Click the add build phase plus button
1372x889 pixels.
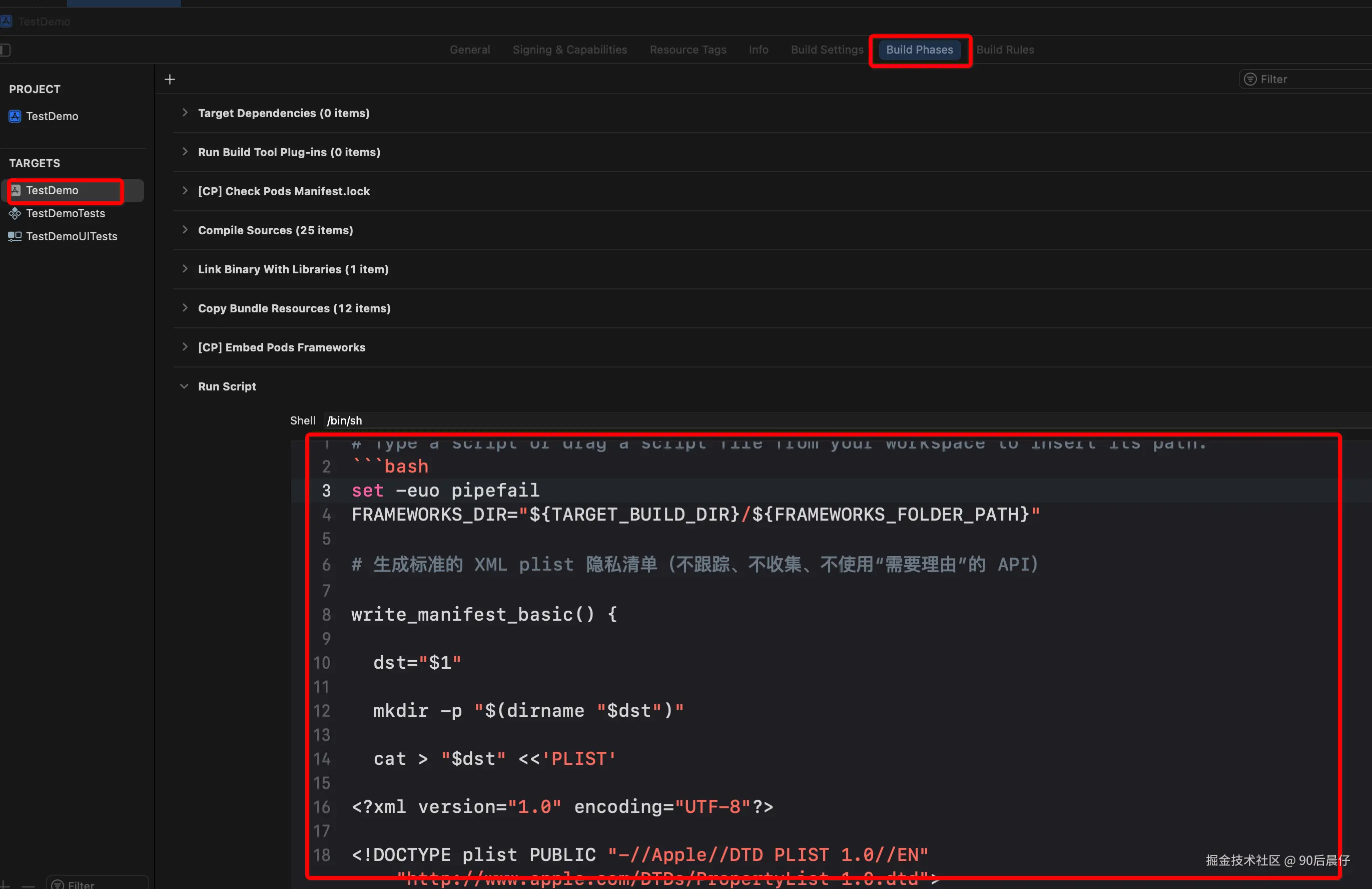(x=170, y=80)
